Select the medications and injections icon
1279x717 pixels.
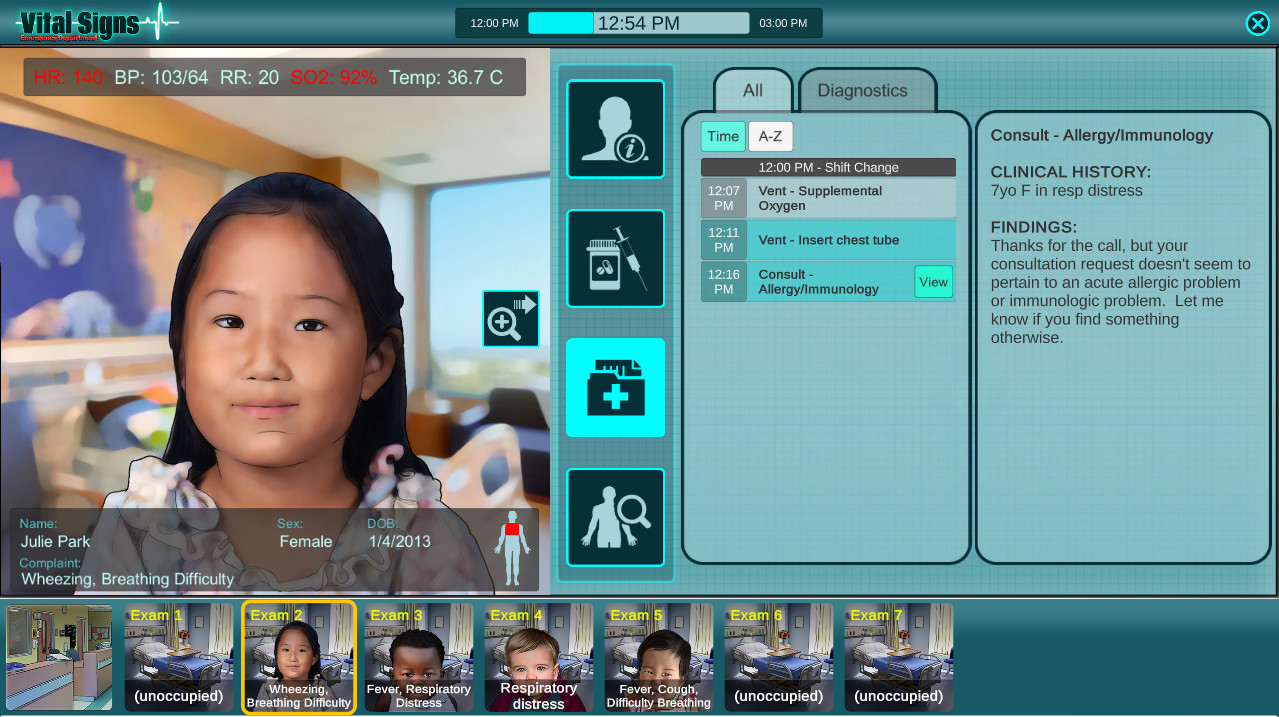(614, 258)
